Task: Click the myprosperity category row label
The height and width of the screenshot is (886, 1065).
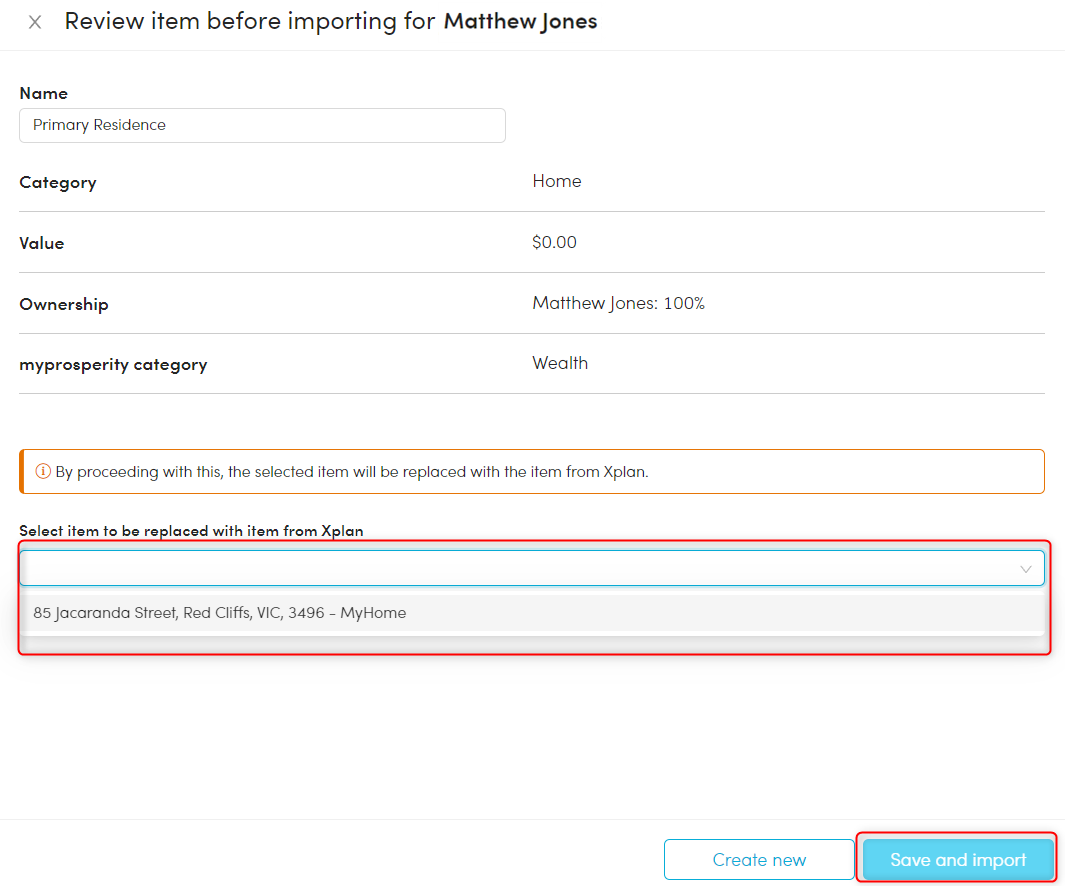Action: (113, 365)
